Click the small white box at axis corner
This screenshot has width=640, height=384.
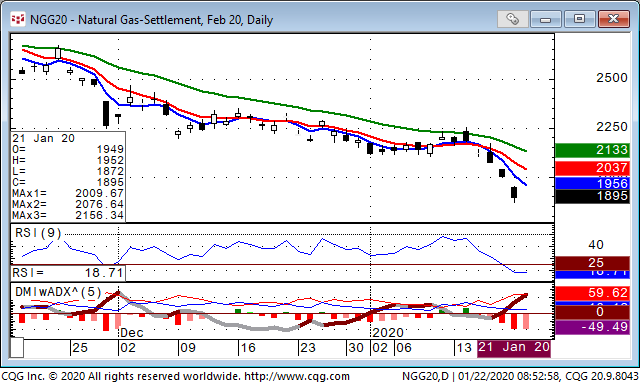click(x=17, y=348)
